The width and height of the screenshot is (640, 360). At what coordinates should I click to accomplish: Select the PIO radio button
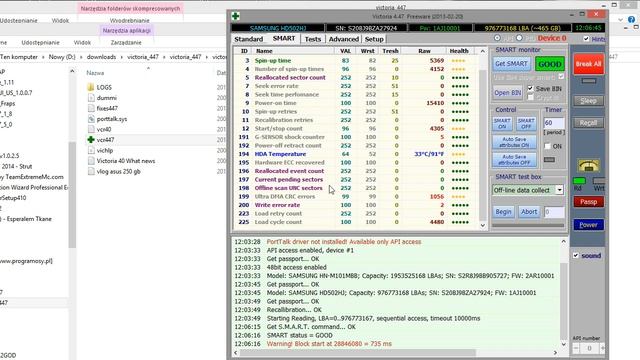point(519,38)
